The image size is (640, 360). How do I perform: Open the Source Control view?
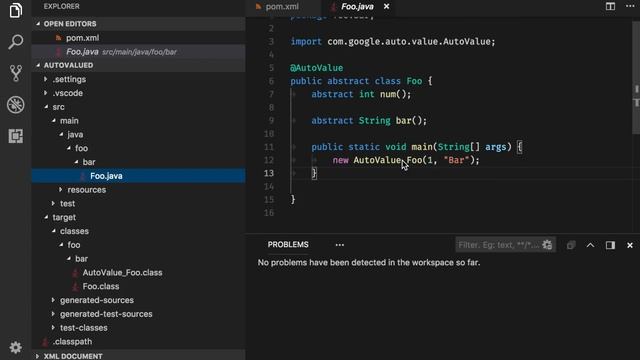pyautogui.click(x=16, y=73)
